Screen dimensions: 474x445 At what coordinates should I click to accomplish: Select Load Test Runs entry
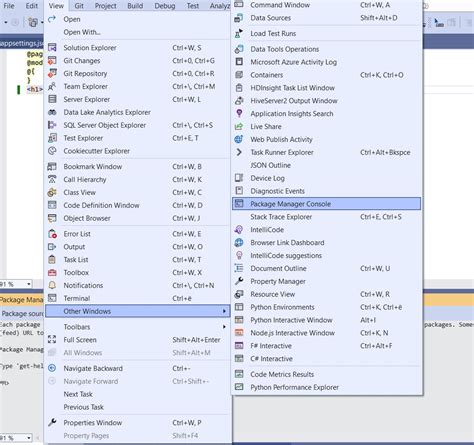click(x=326, y=33)
